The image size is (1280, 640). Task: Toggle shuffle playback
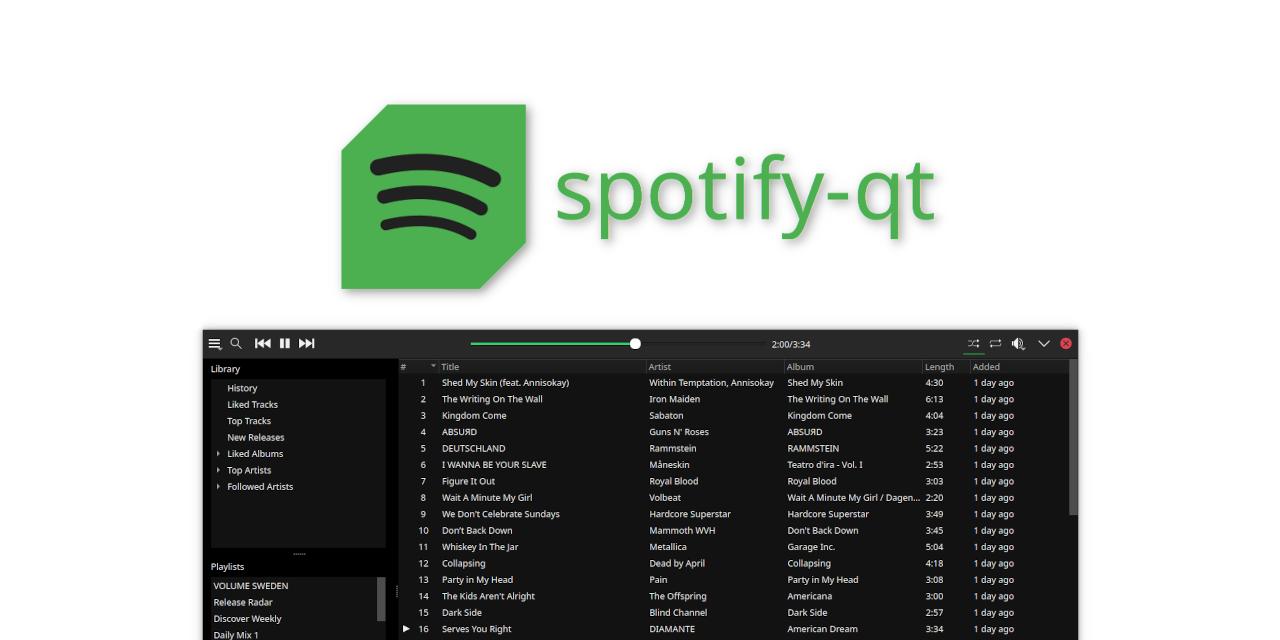click(x=973, y=343)
